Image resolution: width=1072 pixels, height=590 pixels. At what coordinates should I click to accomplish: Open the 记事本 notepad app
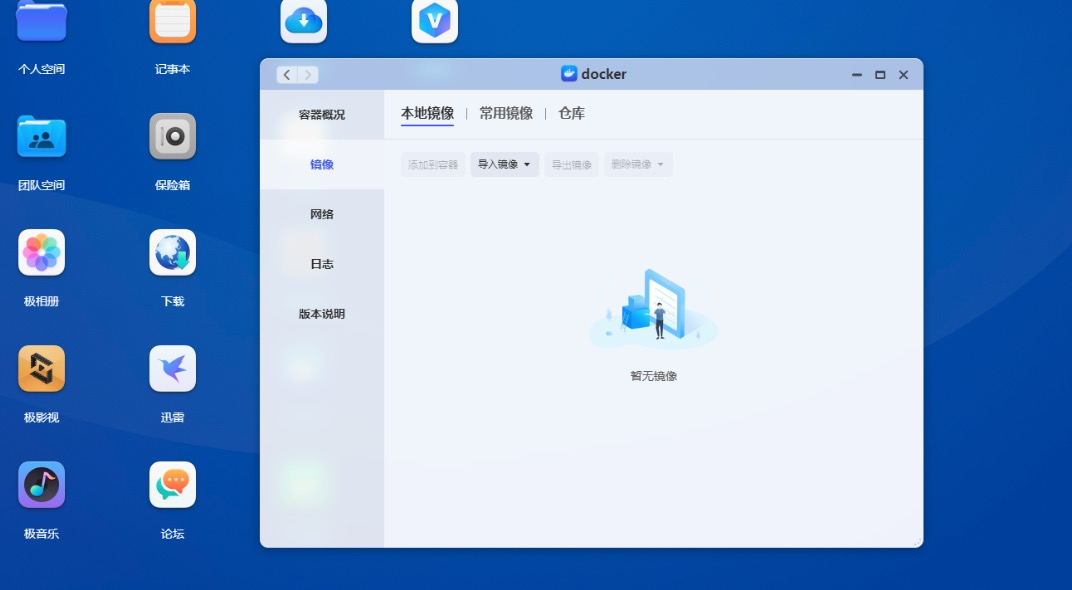point(172,21)
